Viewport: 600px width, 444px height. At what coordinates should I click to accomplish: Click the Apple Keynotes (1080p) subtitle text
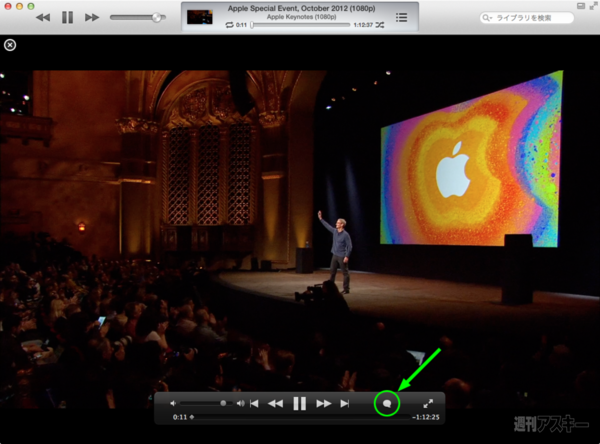302,17
